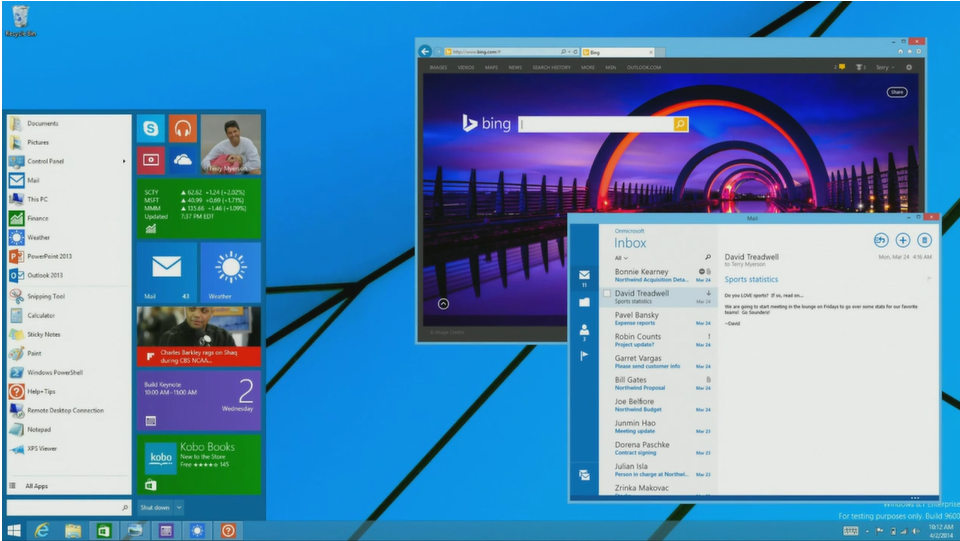
Task: Open the Skype tile in Start menu
Action: click(x=151, y=128)
